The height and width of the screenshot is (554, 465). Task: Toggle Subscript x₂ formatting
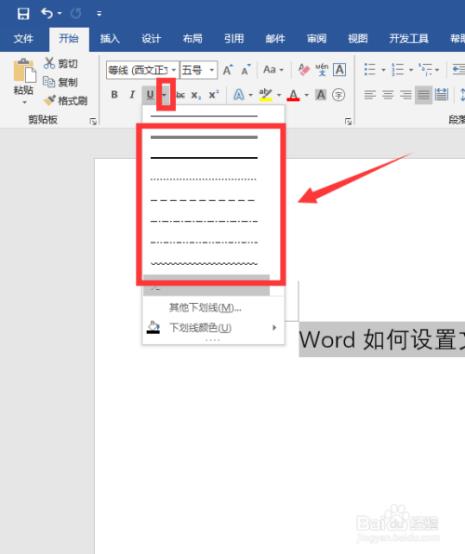click(196, 95)
